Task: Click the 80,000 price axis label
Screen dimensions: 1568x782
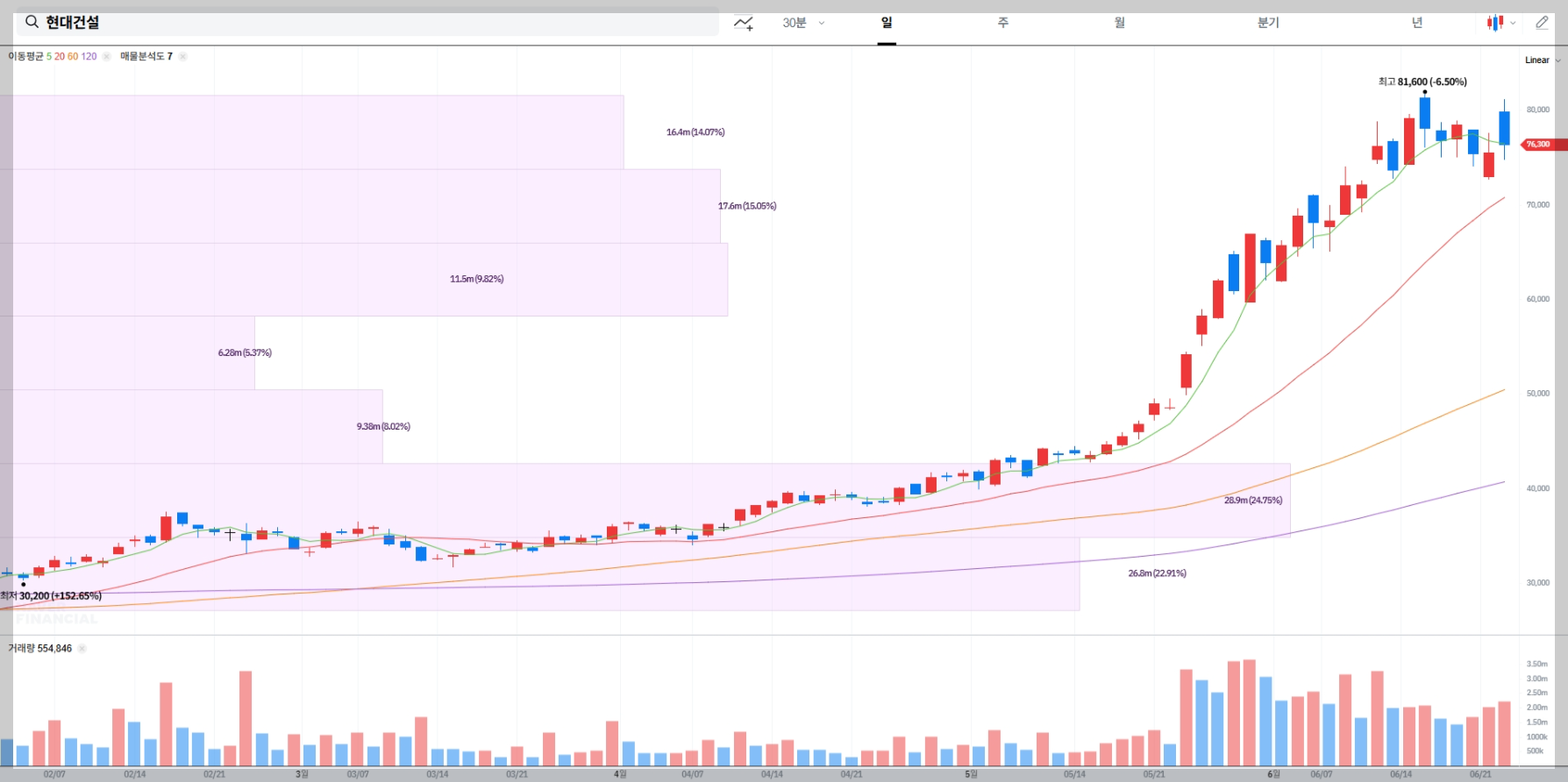Action: pos(1538,110)
